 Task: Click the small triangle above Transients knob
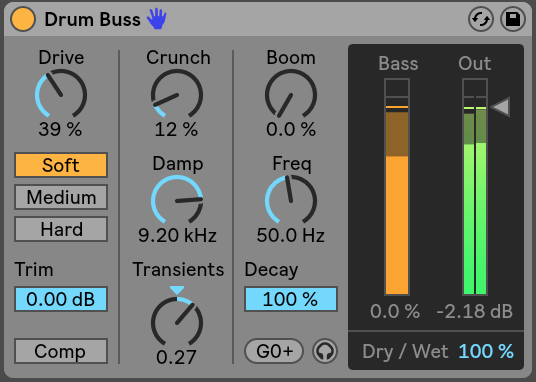coord(177,290)
